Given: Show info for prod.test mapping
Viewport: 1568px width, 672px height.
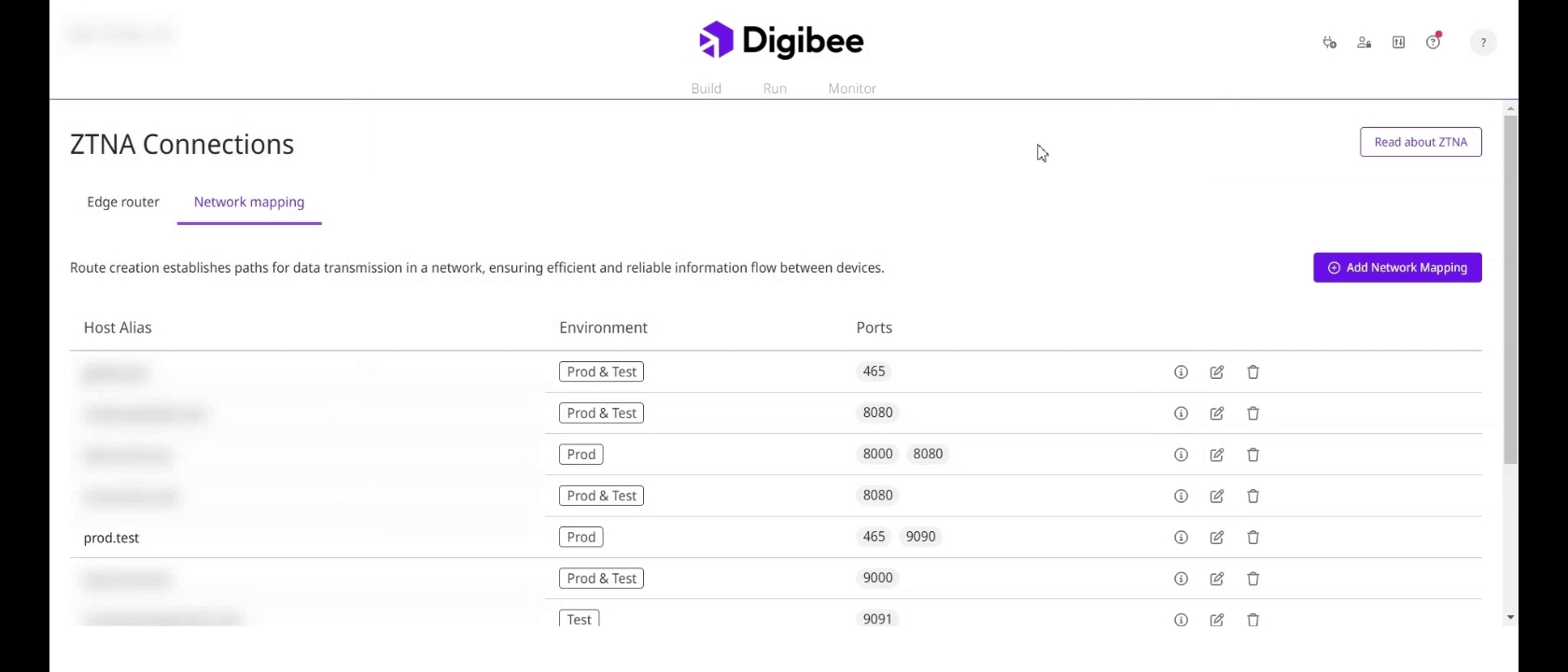Looking at the screenshot, I should click(x=1181, y=538).
